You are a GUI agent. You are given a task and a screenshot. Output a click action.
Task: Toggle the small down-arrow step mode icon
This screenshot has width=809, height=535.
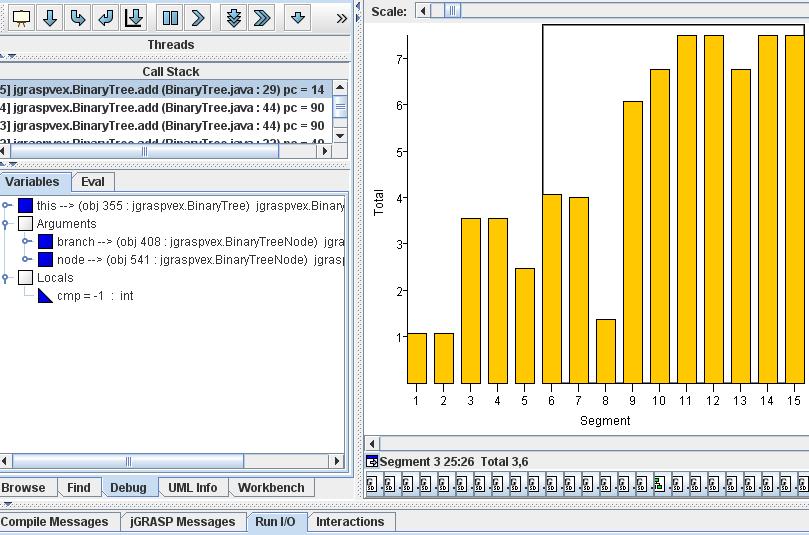pyautogui.click(x=298, y=18)
